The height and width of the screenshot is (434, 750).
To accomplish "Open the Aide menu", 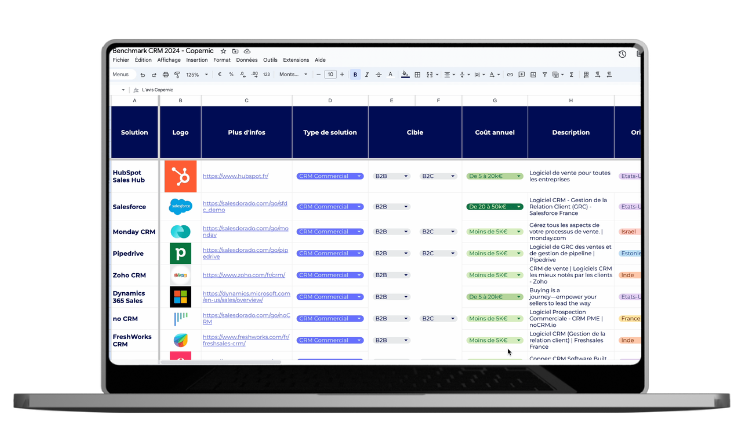I will (x=320, y=60).
